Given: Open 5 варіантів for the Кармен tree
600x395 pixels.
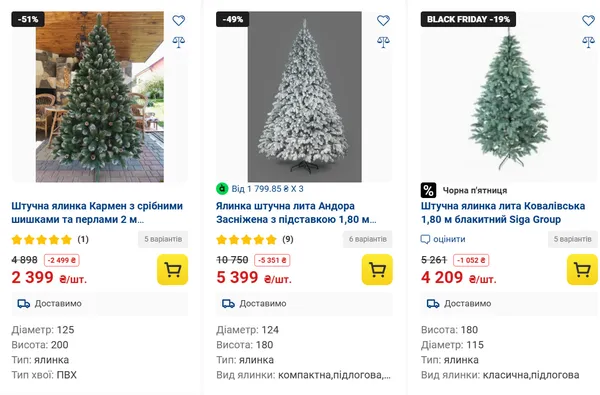Looking at the screenshot, I should click(163, 239).
